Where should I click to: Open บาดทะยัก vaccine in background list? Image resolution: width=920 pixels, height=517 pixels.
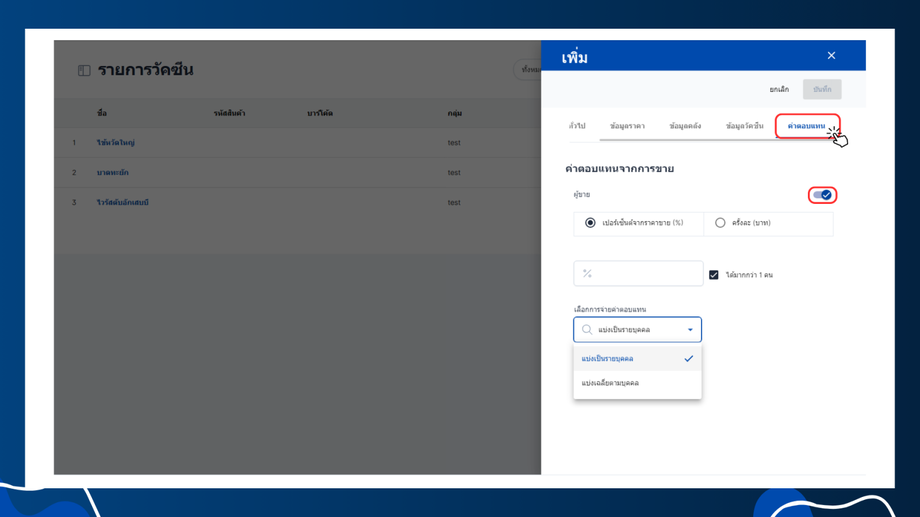coord(113,173)
